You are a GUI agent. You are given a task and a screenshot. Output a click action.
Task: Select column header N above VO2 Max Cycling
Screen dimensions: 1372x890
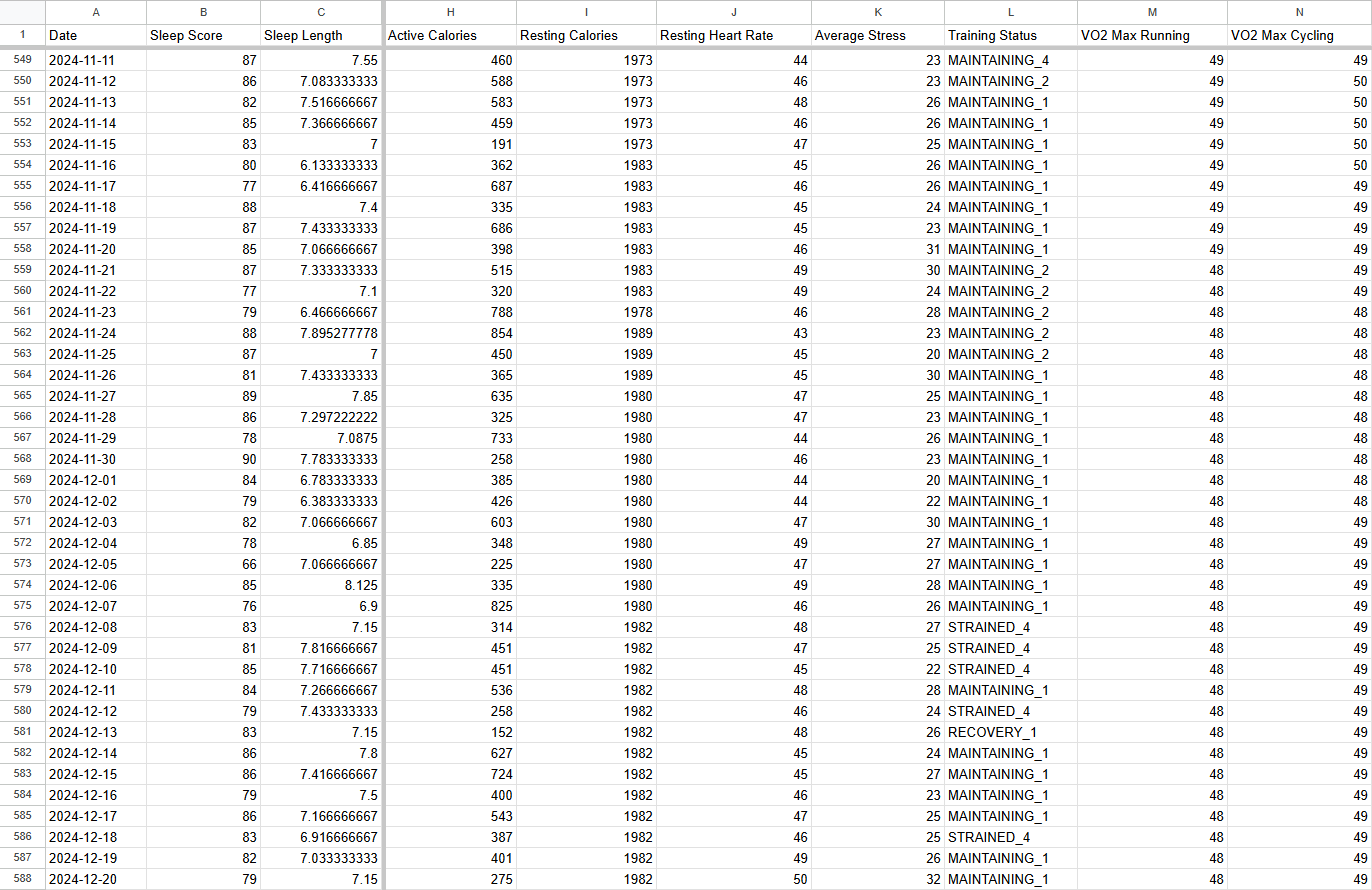click(x=1299, y=12)
